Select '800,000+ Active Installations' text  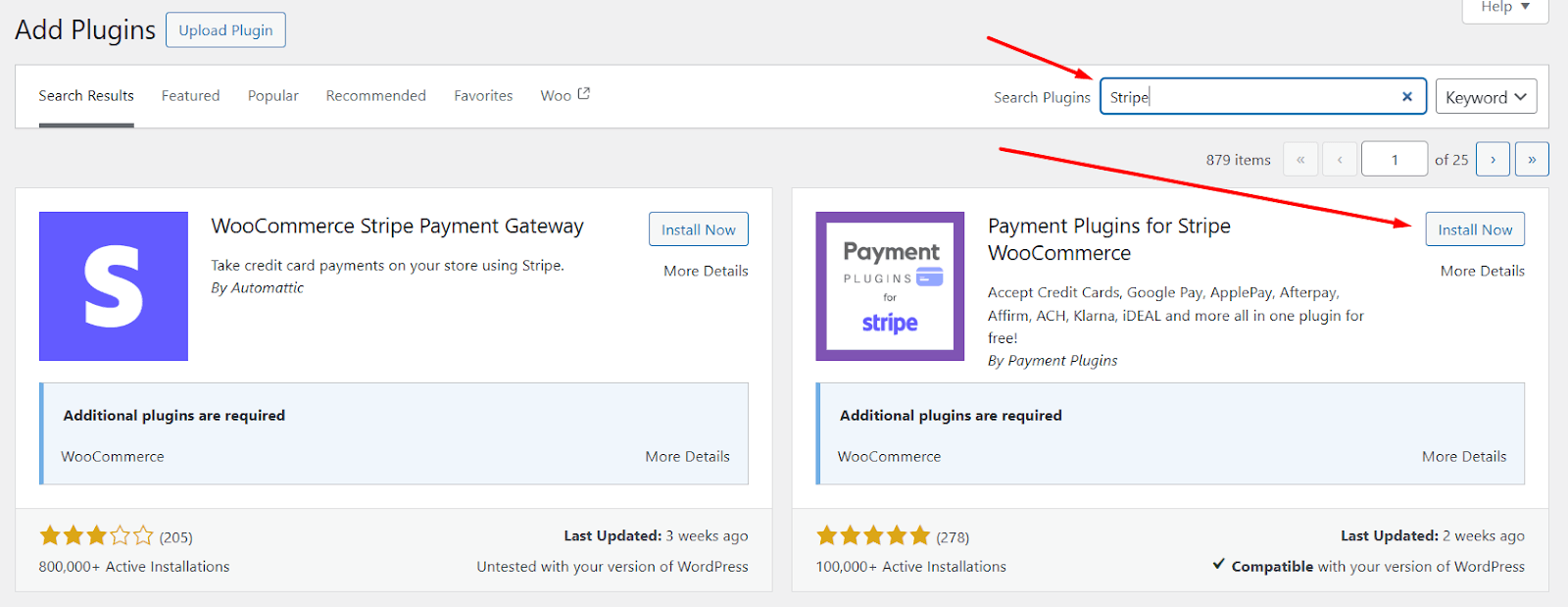(134, 567)
